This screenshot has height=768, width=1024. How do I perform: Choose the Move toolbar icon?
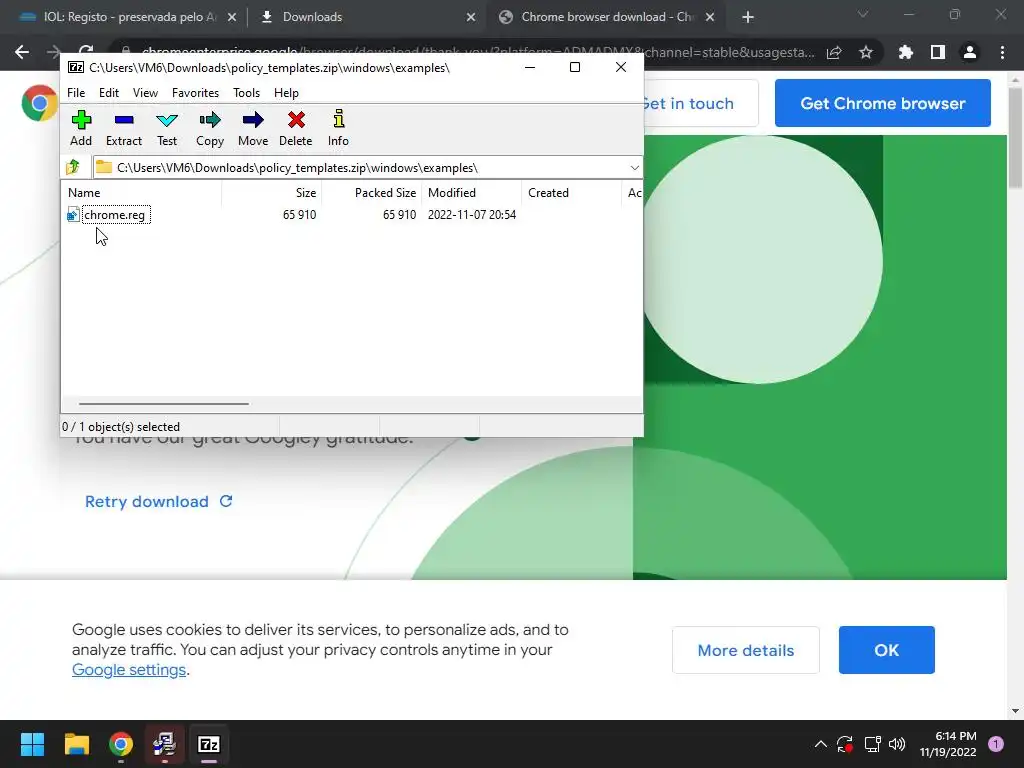coord(253,128)
